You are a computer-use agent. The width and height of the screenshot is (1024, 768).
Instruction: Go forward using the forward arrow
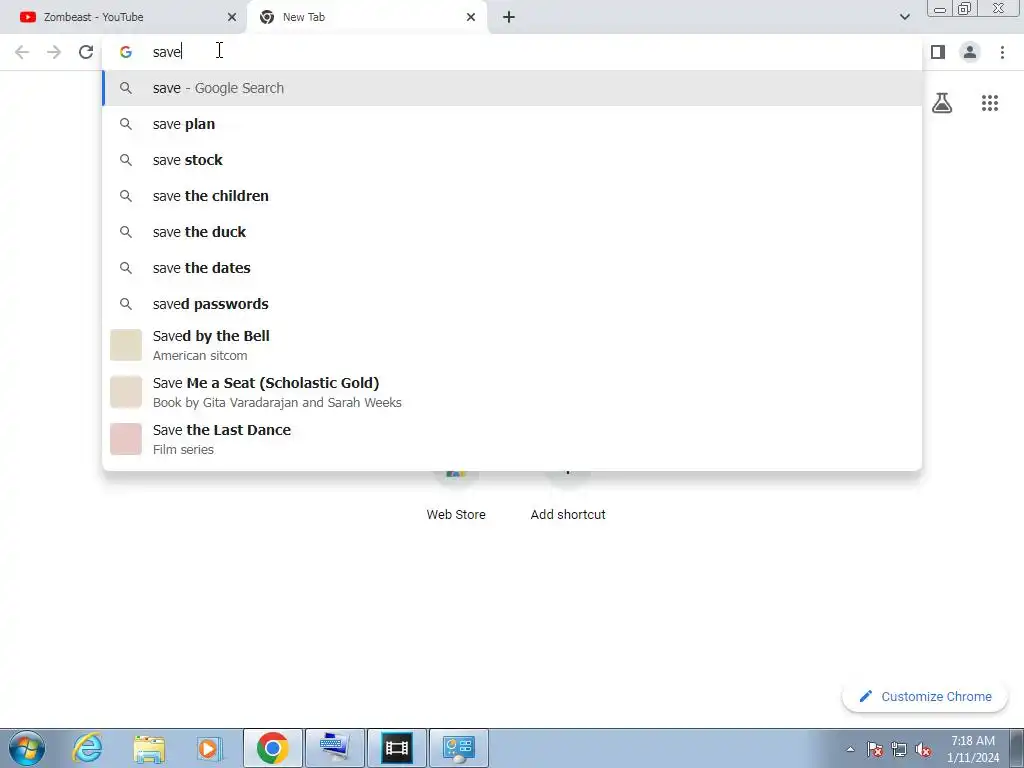[x=54, y=52]
